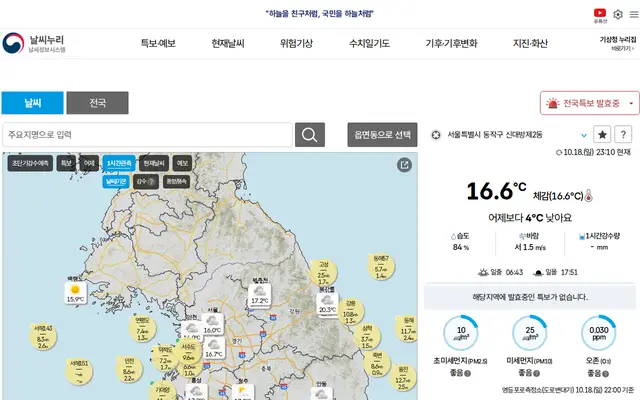Click info icon beside 미세먼지 좋음
This screenshot has height=400, width=640.
point(537,373)
